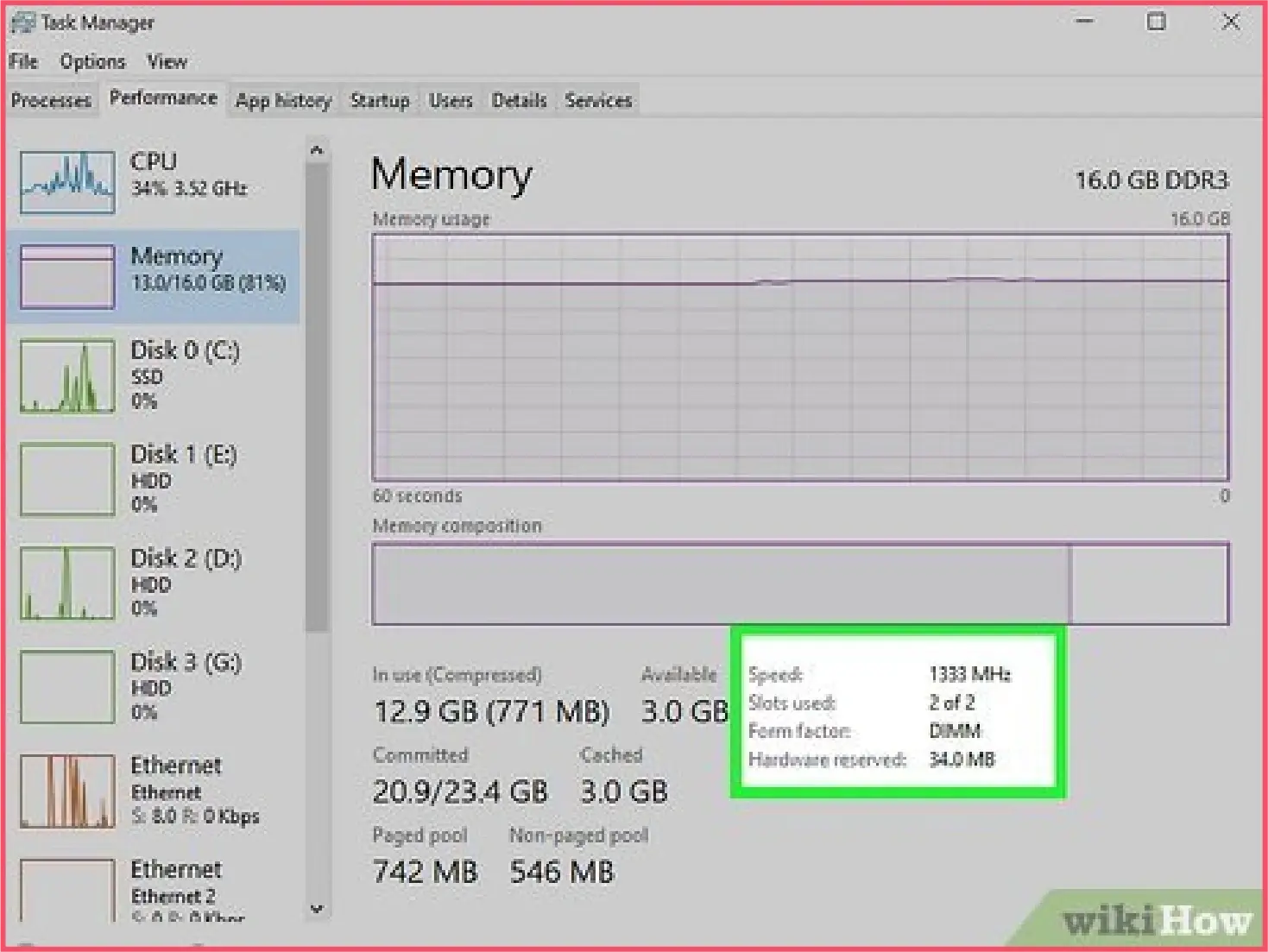Expand the View menu

(167, 61)
